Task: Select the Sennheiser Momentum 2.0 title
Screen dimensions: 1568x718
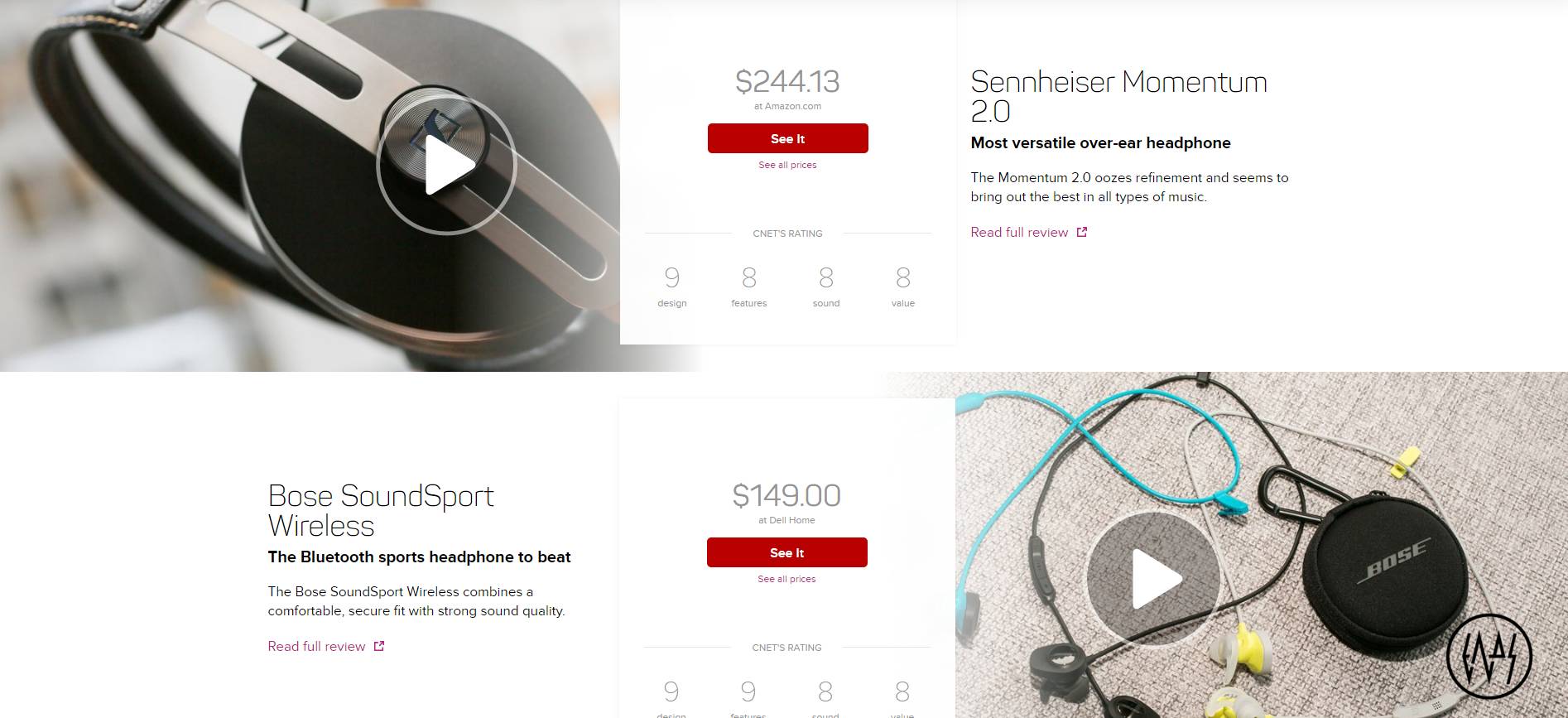Action: (1118, 96)
